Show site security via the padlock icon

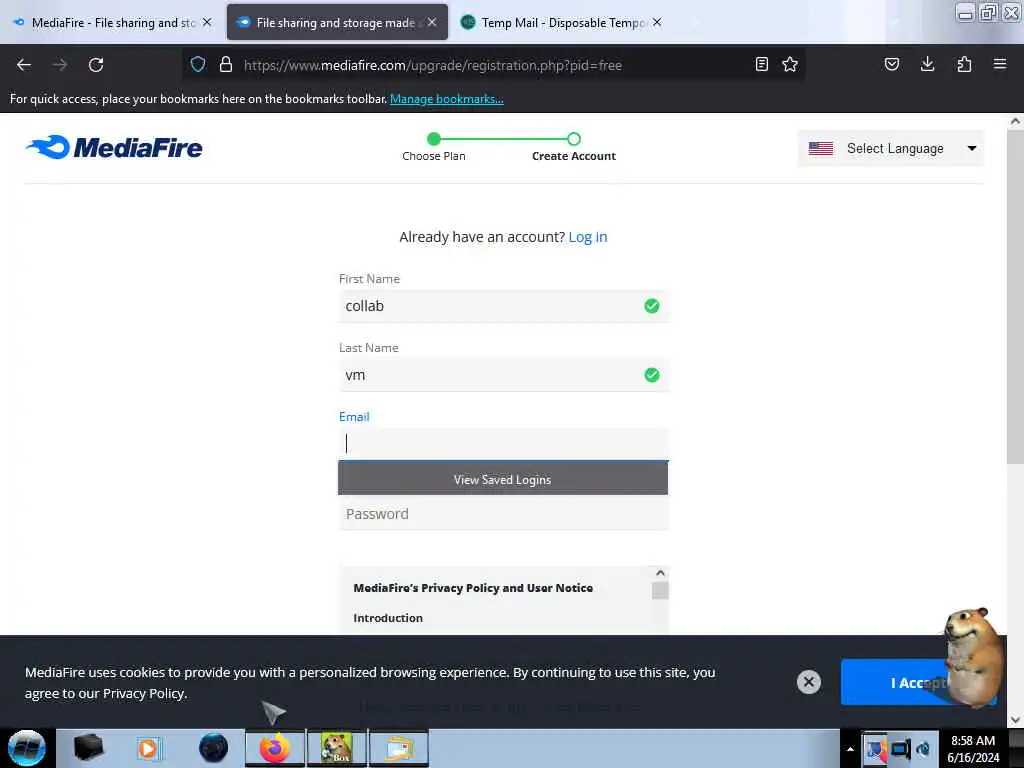click(x=226, y=64)
